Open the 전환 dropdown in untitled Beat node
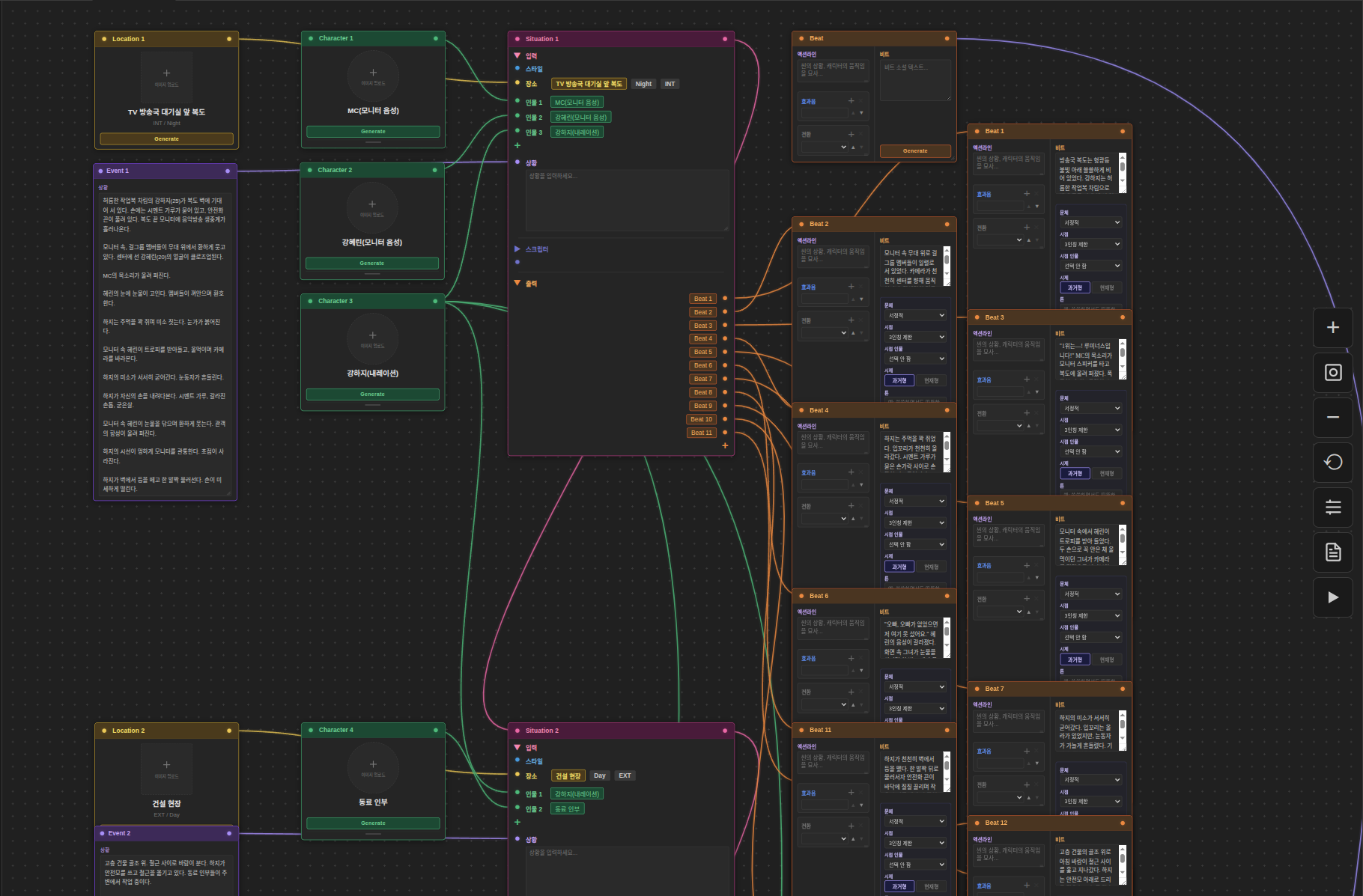 (825, 147)
